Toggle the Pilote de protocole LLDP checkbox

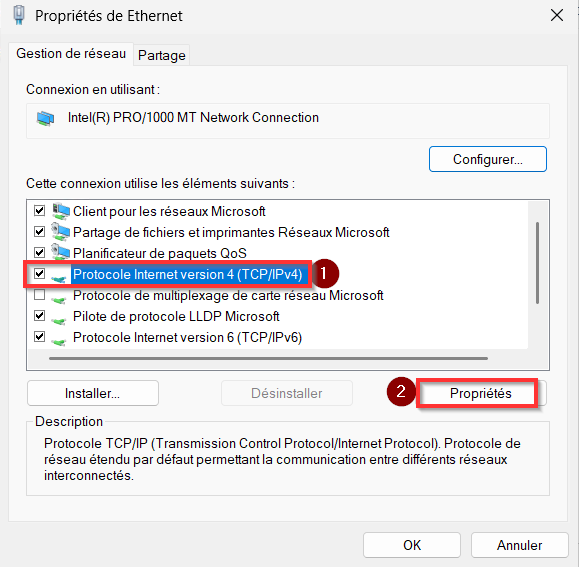click(40, 316)
